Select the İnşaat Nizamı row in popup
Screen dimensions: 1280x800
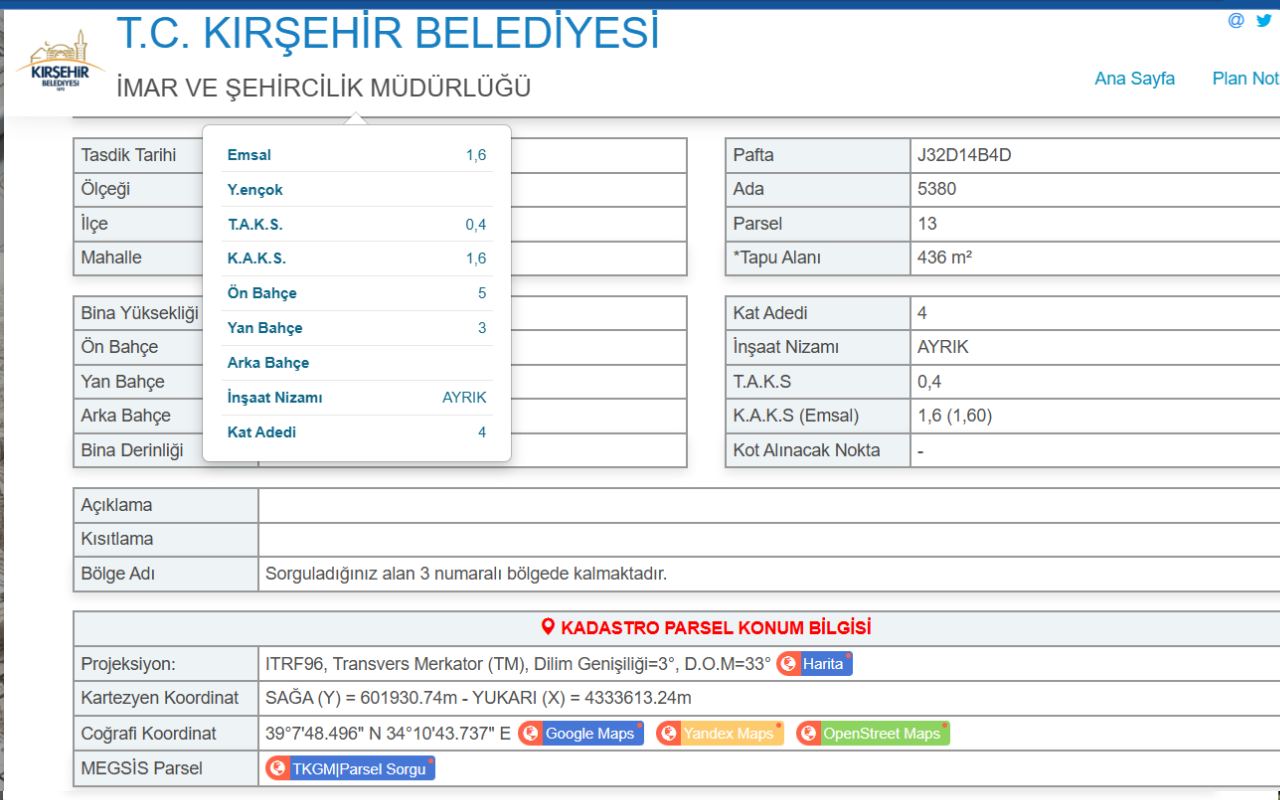pyautogui.click(x=356, y=398)
